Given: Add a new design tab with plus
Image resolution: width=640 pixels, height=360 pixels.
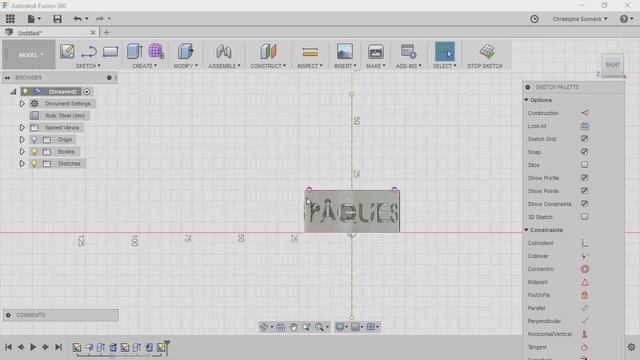Looking at the screenshot, I should (x=106, y=33).
